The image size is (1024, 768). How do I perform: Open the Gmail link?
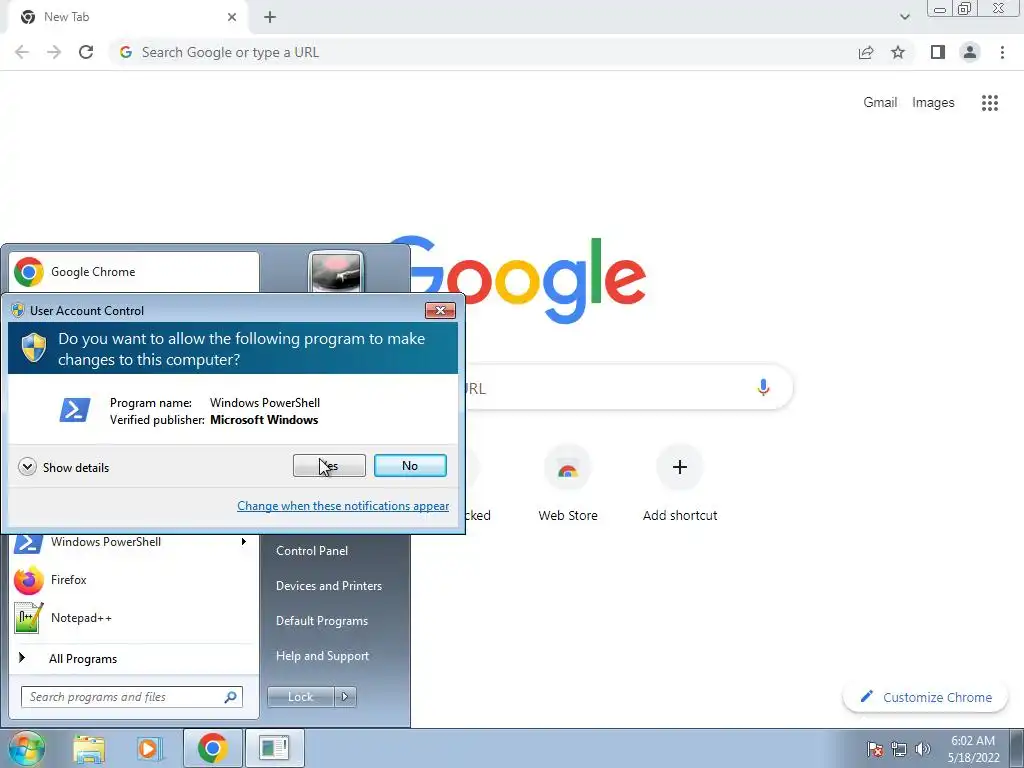coord(880,103)
